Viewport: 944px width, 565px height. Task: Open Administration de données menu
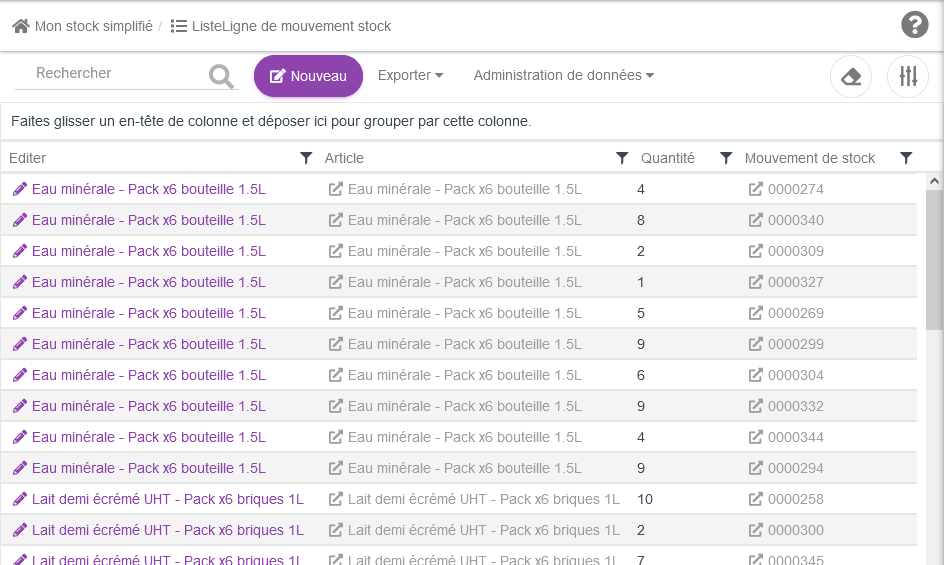coord(563,76)
